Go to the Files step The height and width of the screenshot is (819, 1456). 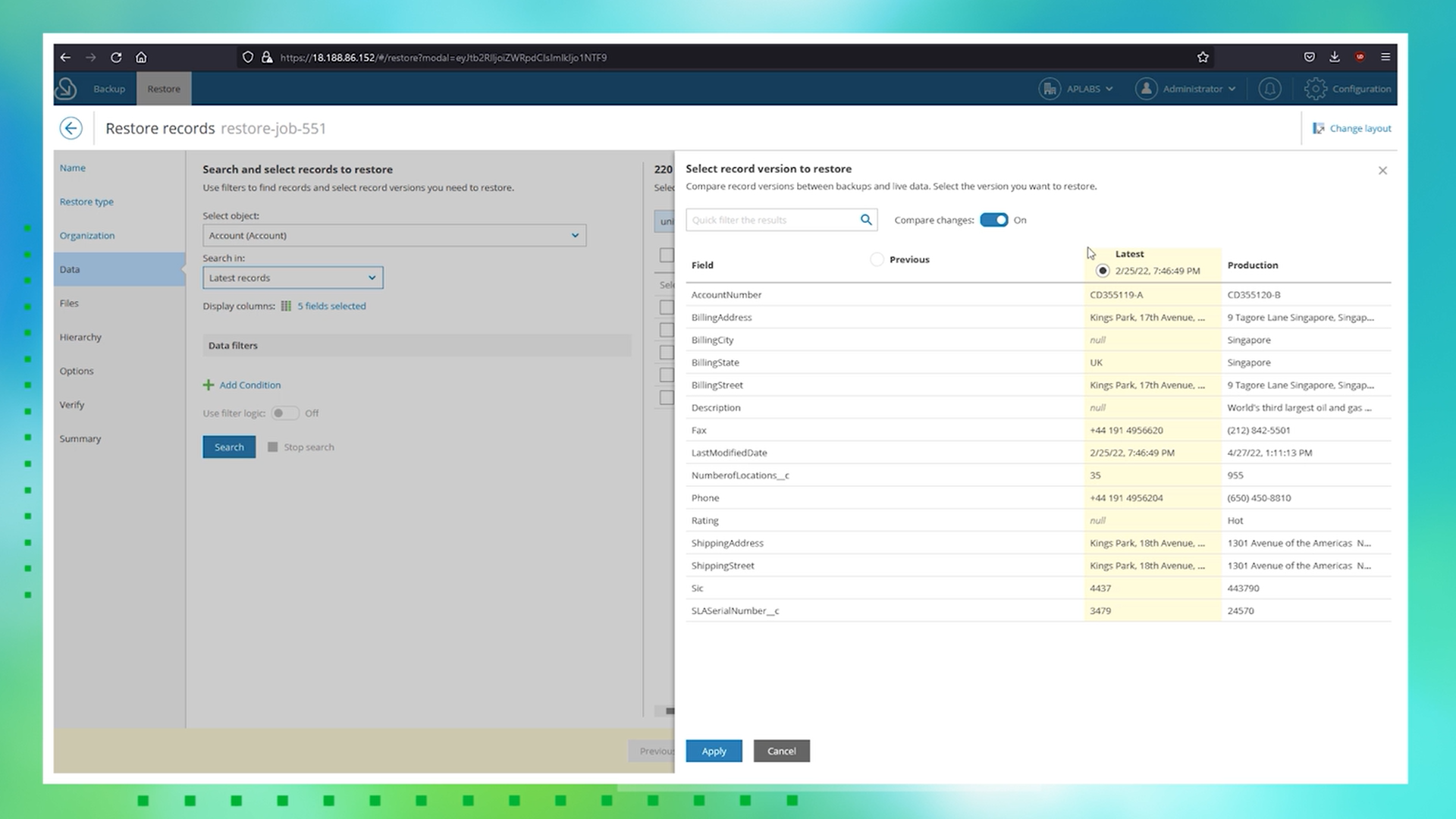click(x=69, y=303)
